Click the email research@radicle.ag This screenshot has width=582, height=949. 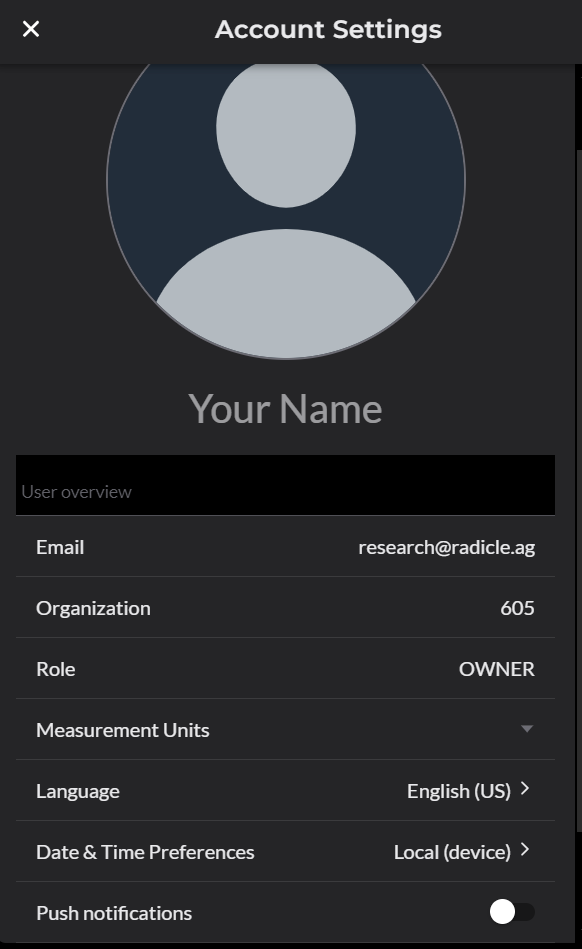(446, 547)
